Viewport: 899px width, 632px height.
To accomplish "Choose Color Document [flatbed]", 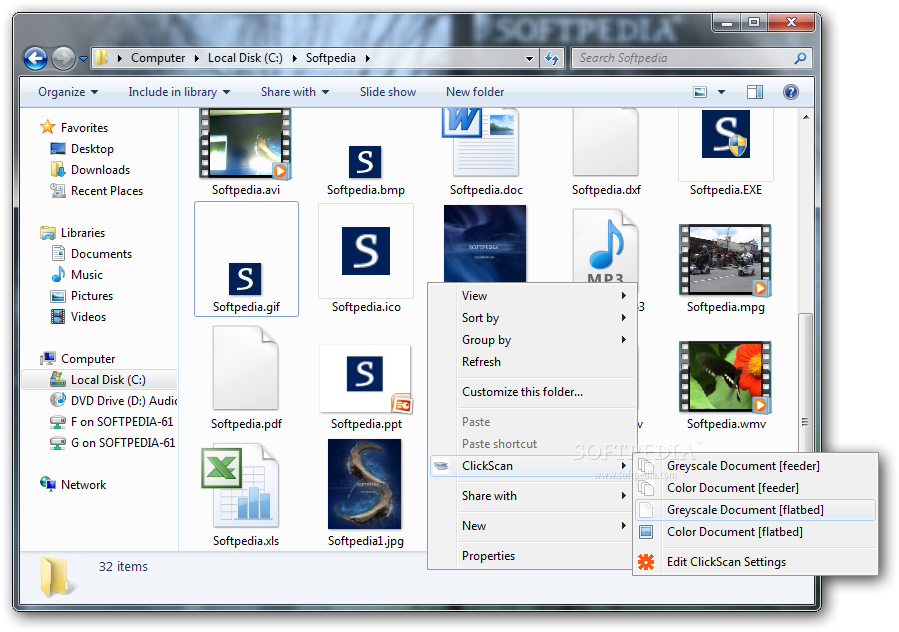I will [756, 532].
